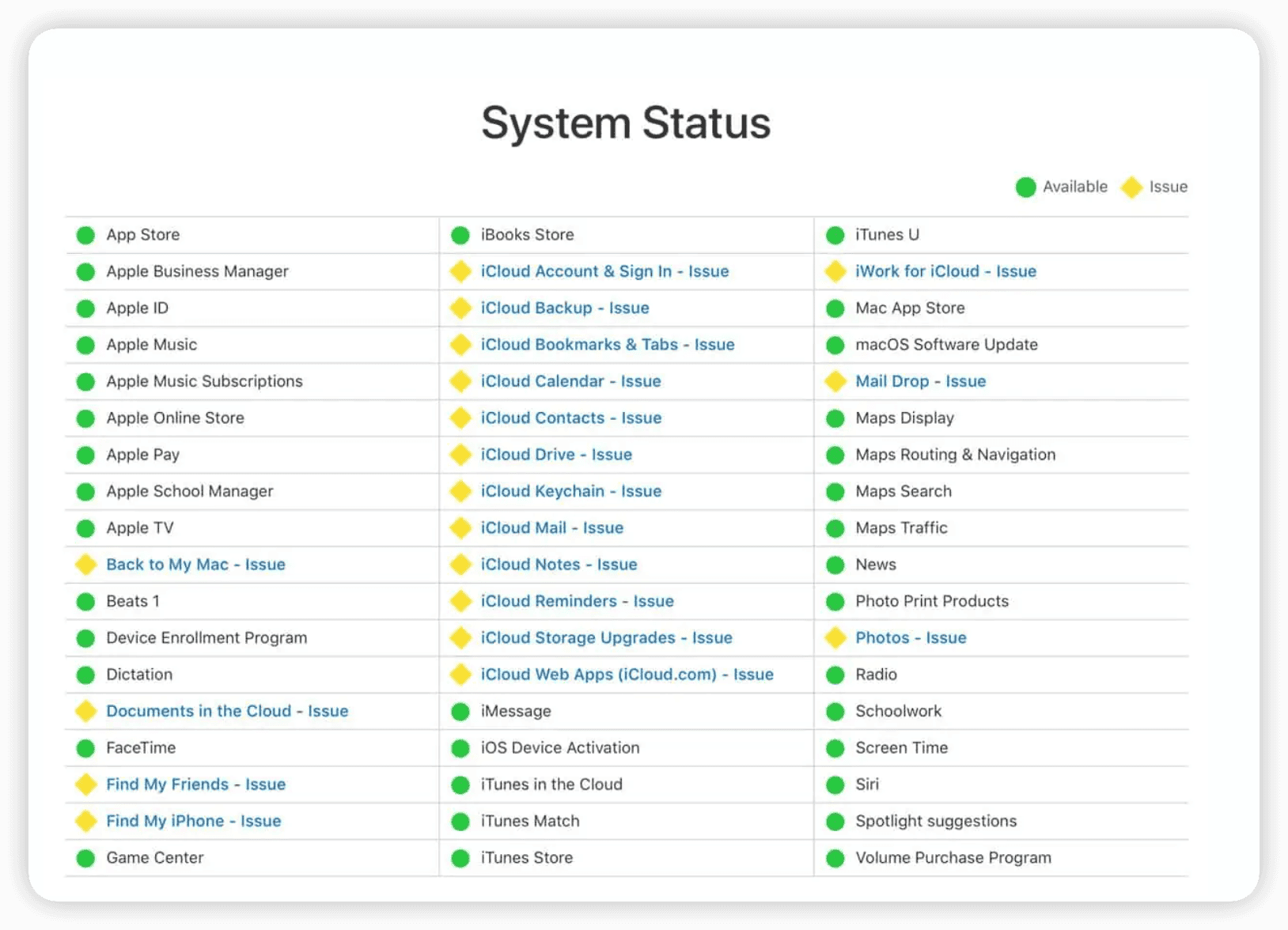Select Apple ID row text

[137, 308]
